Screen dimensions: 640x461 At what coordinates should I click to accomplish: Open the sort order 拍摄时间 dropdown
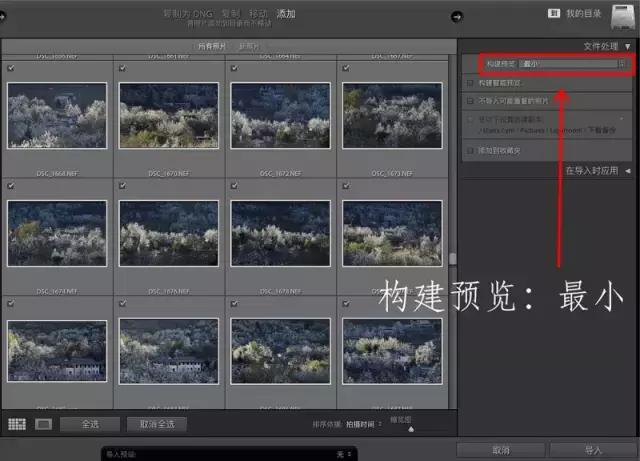[364, 424]
